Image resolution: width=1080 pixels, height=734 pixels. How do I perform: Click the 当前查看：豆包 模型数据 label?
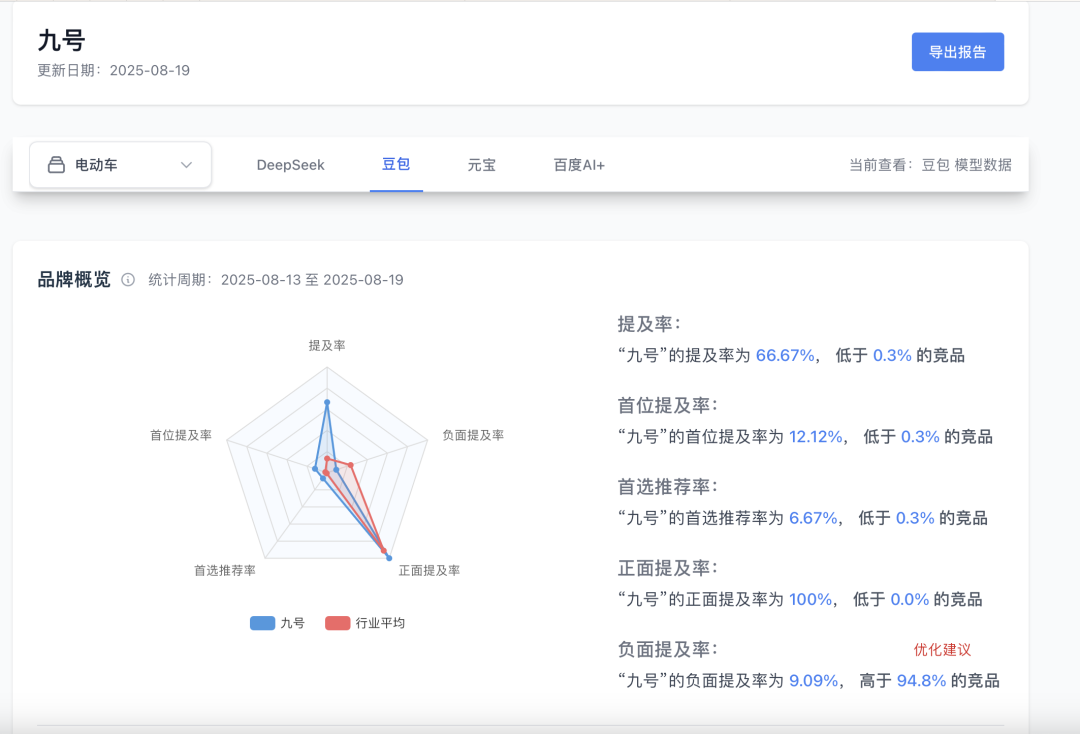[x=931, y=165]
